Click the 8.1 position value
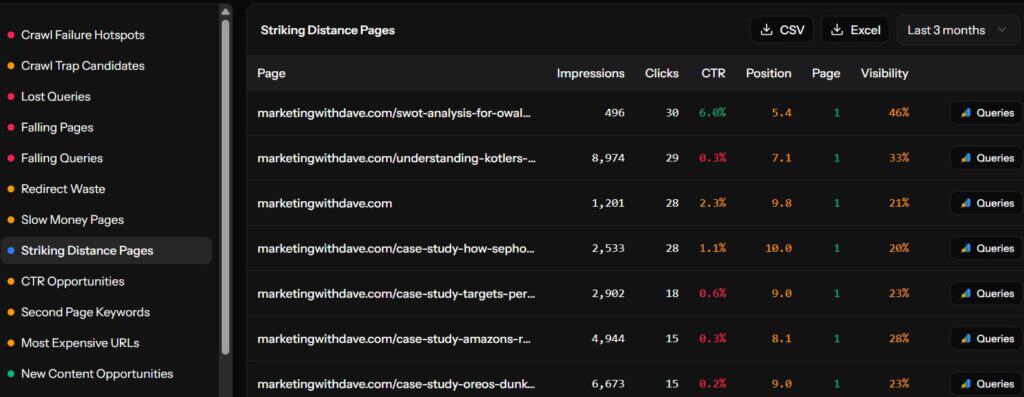This screenshot has width=1024, height=397. tap(781, 338)
